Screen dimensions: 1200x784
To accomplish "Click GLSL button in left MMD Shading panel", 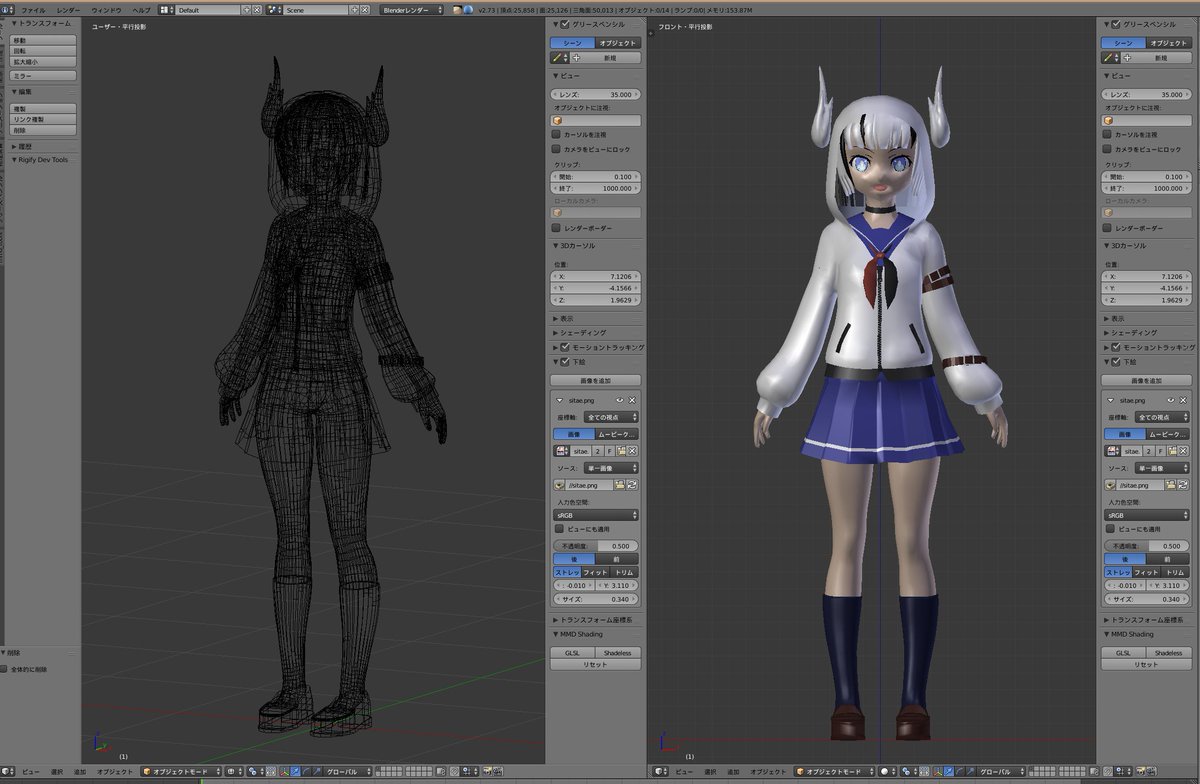I will tap(573, 653).
